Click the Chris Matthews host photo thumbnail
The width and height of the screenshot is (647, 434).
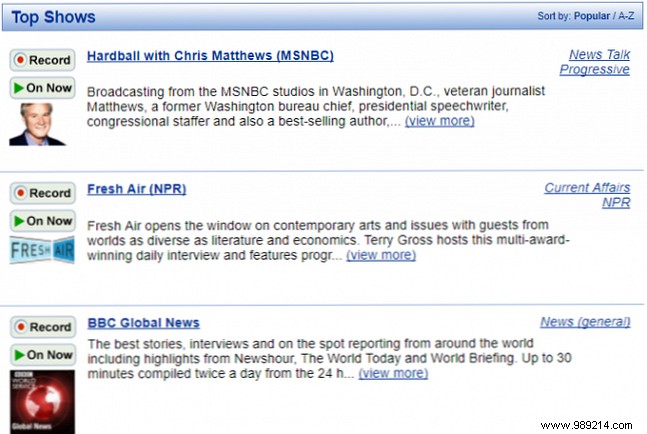pos(37,124)
